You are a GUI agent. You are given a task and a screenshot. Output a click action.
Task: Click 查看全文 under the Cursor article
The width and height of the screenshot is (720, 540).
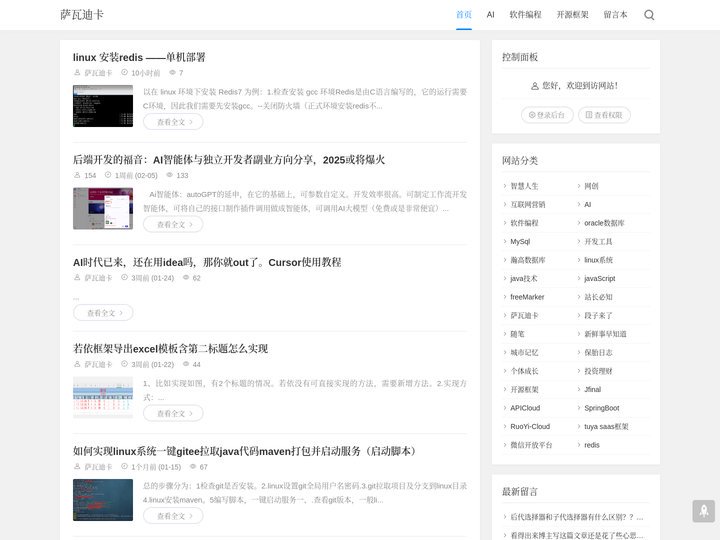(x=103, y=313)
